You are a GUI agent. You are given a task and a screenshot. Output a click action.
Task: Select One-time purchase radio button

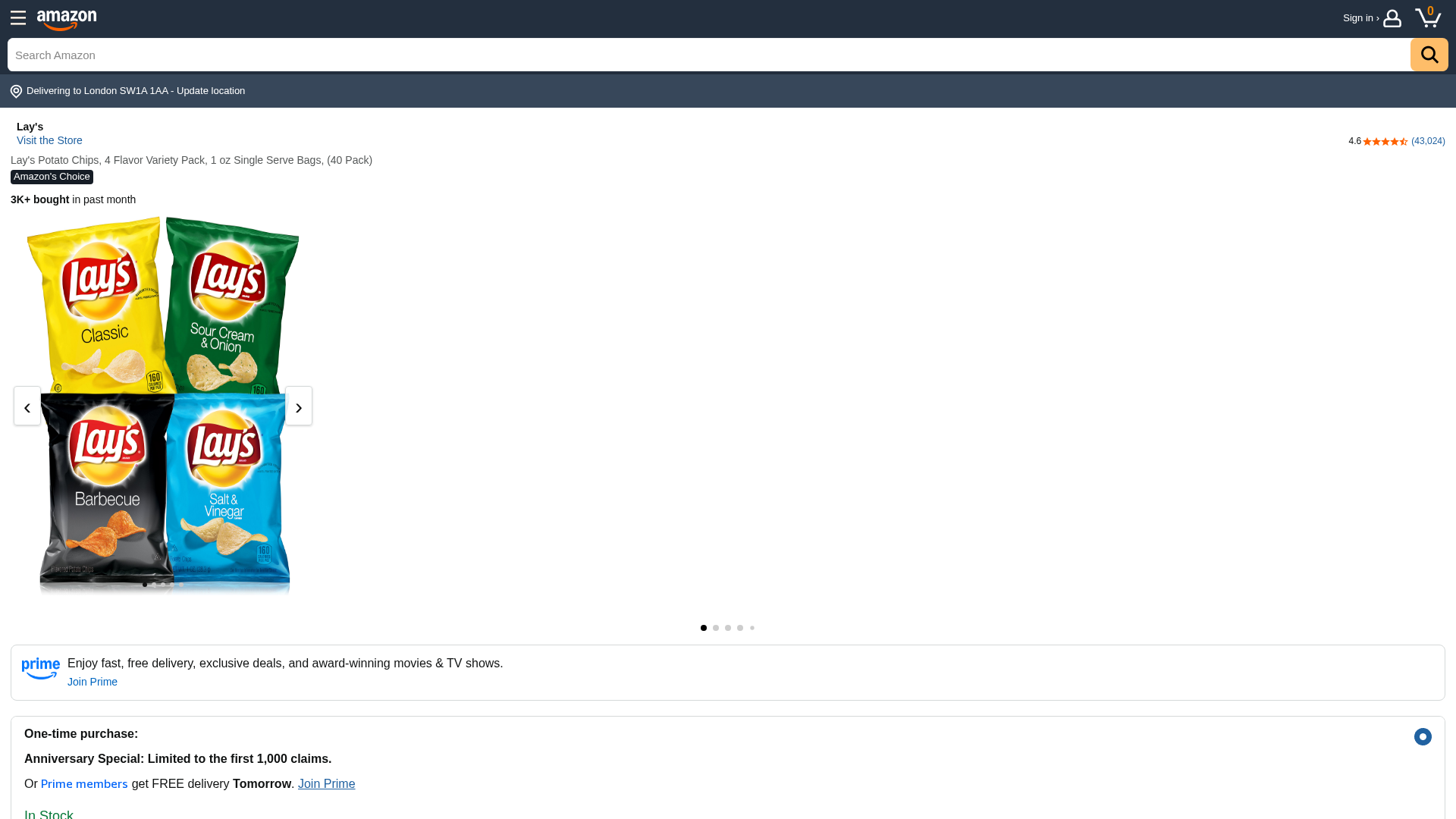tap(1423, 736)
